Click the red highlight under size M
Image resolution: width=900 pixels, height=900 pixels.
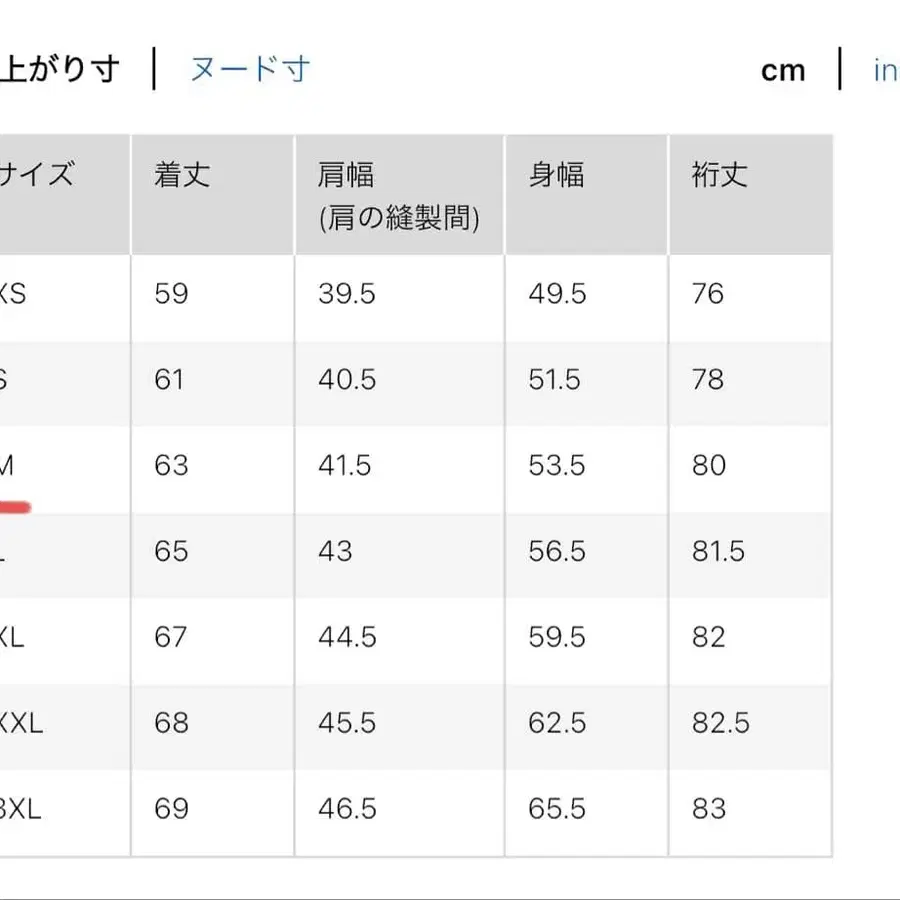pos(16,507)
